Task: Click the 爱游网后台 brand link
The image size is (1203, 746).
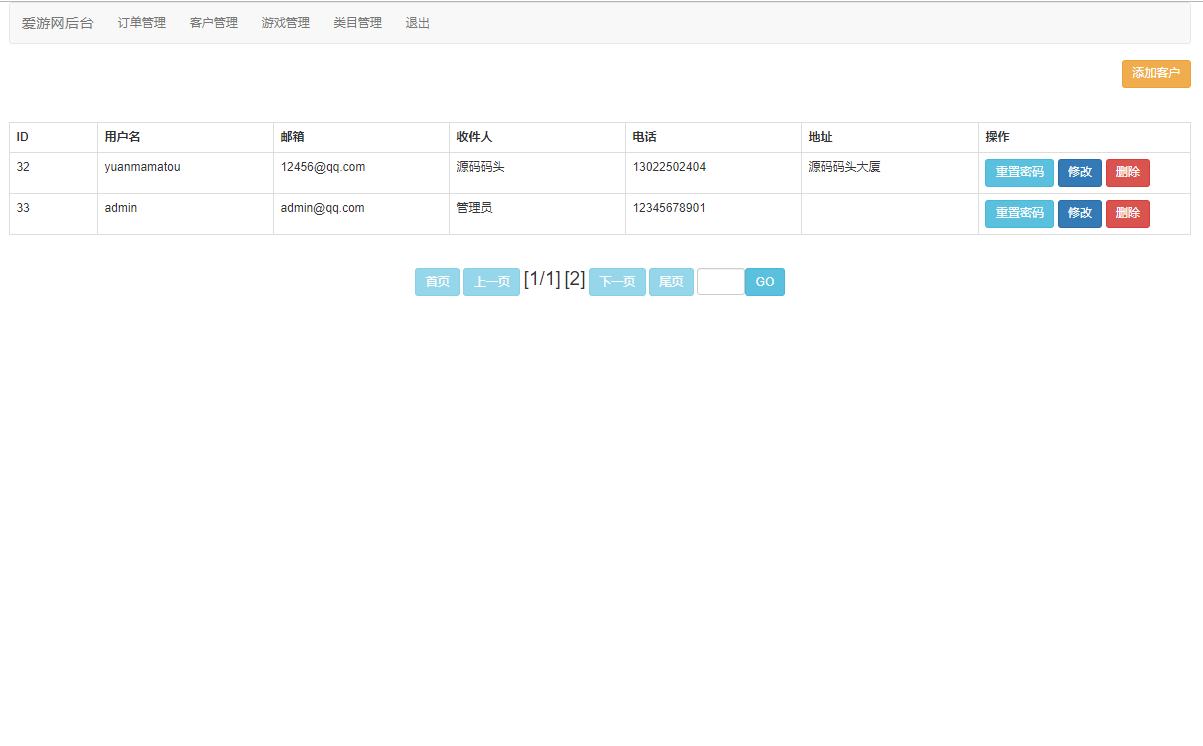Action: [57, 23]
